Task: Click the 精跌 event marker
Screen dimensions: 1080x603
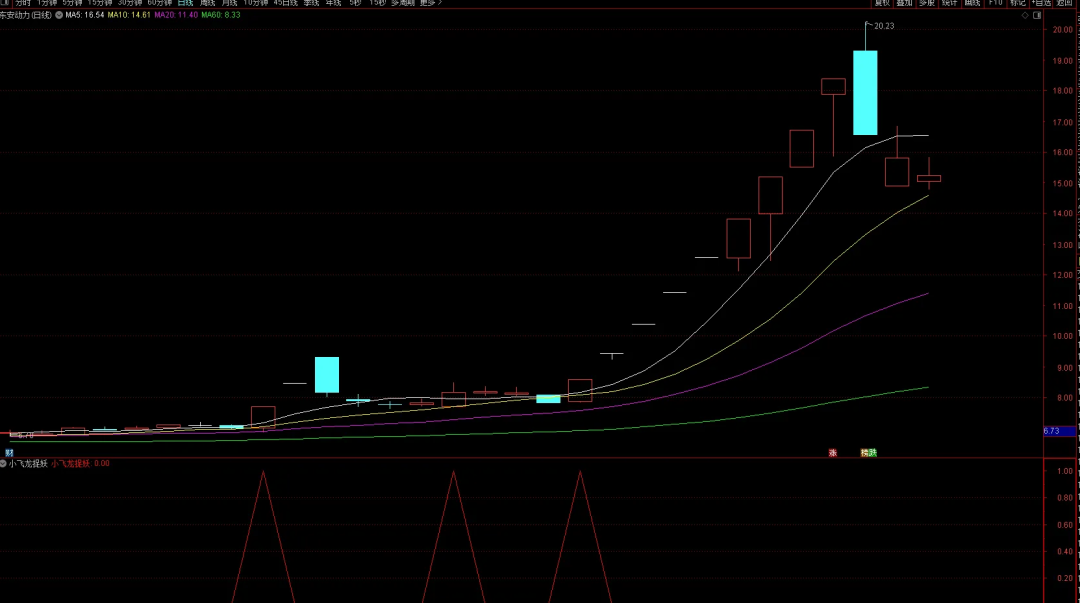Action: 869,453
